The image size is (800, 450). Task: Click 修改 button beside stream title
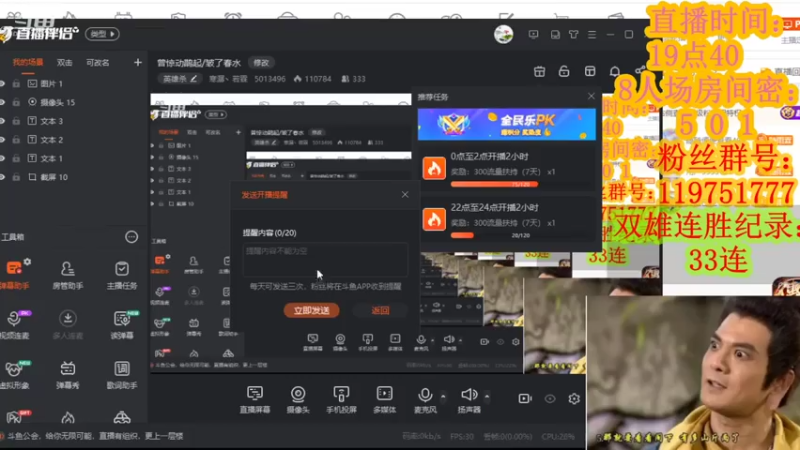[x=261, y=63]
